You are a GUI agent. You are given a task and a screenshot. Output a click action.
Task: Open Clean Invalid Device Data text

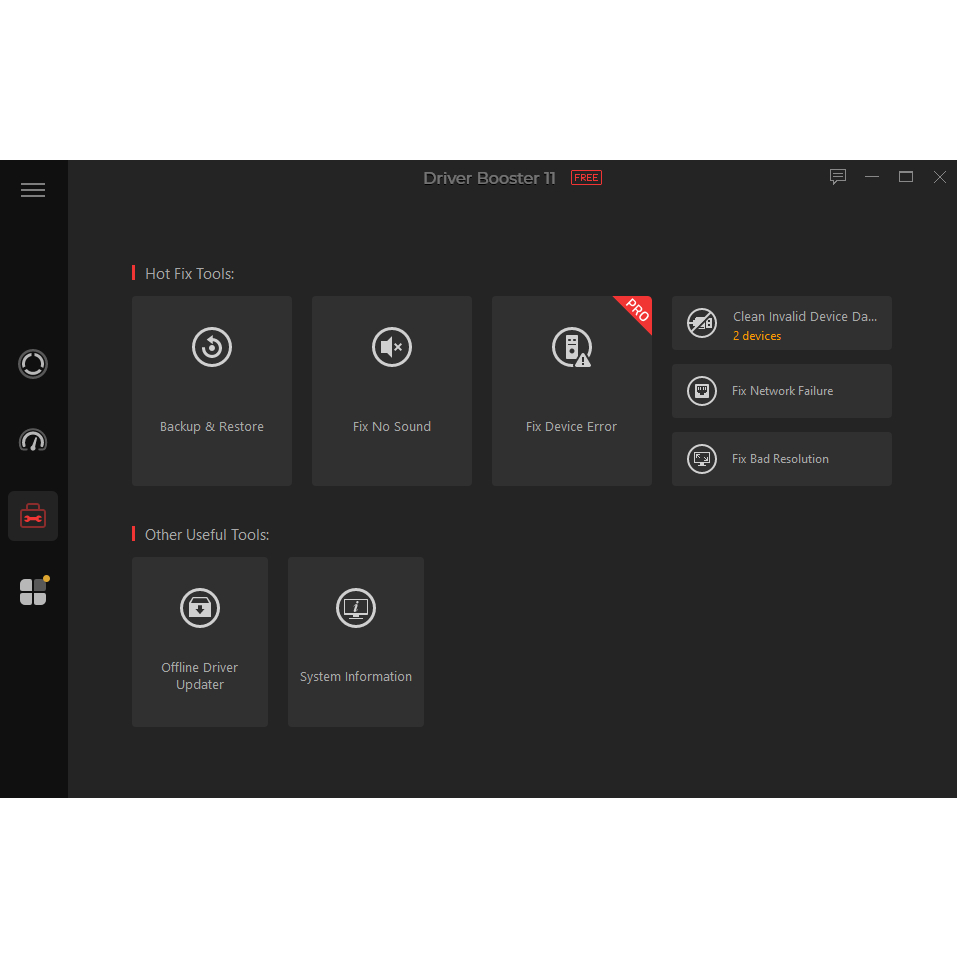point(804,317)
